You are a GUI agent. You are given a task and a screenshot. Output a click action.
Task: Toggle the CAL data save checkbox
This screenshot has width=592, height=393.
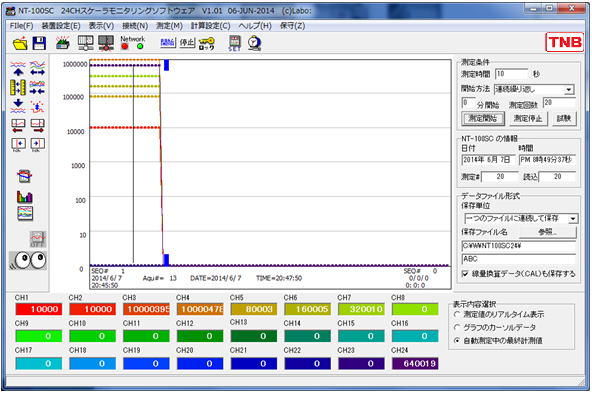[465, 273]
